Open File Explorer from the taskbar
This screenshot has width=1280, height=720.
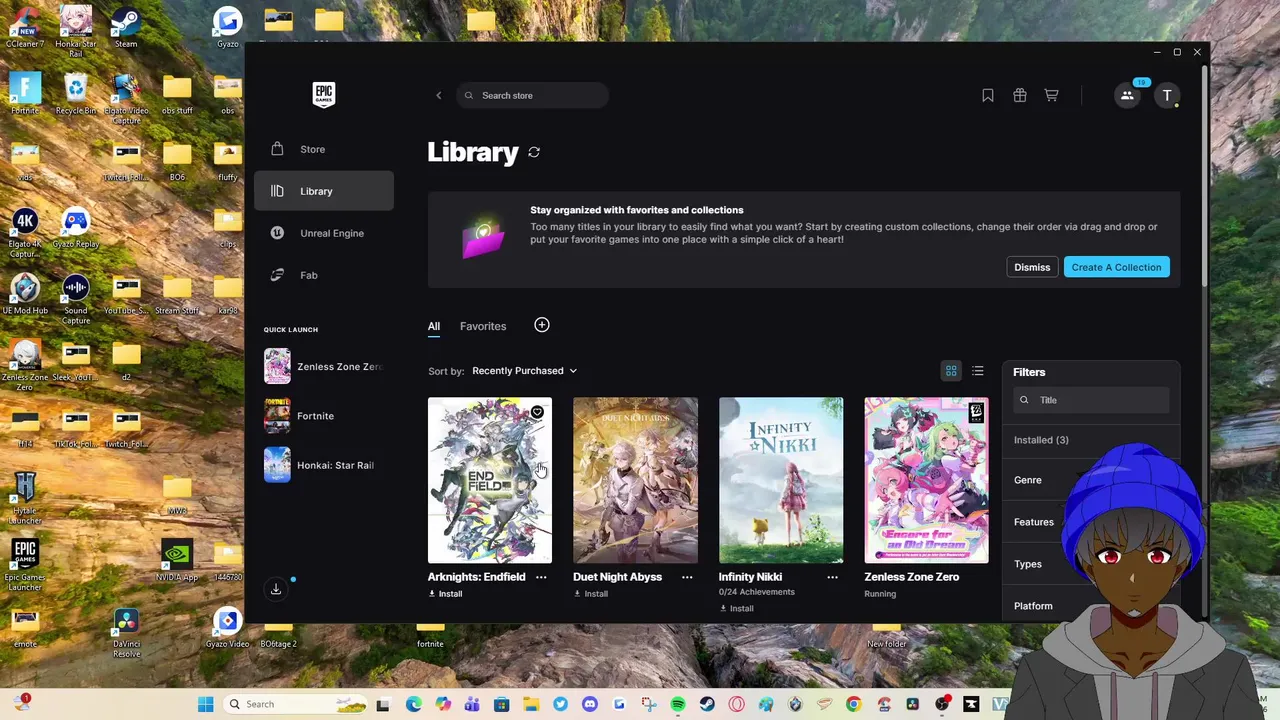coord(531,704)
